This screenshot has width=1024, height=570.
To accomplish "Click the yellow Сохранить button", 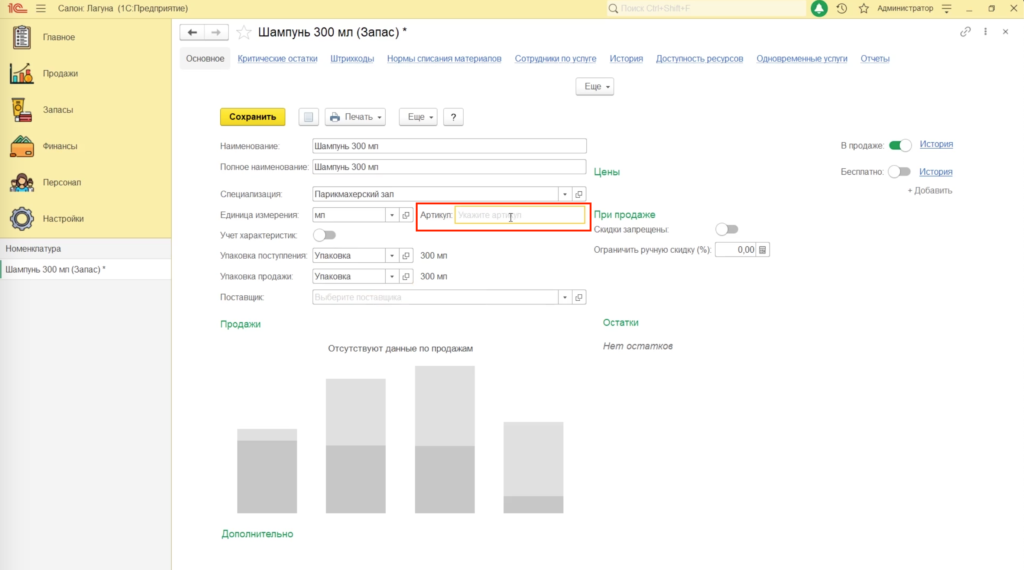I will coord(253,117).
